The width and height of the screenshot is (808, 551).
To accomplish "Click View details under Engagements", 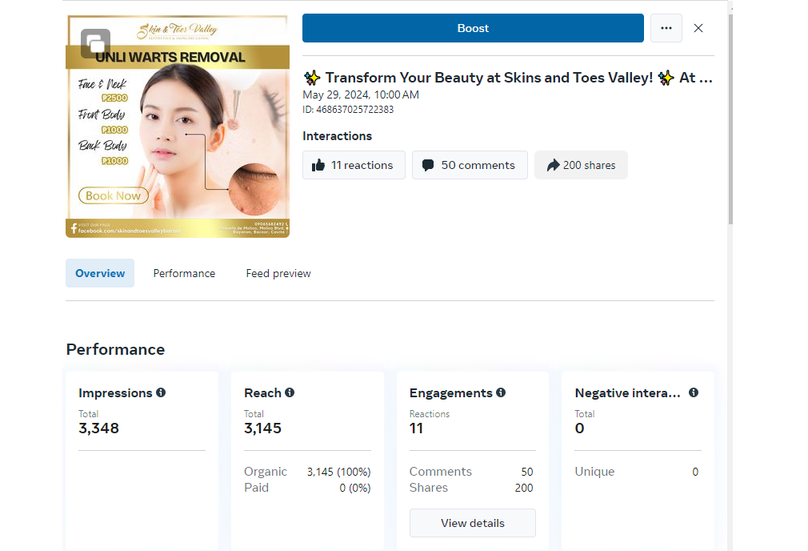I will [x=473, y=523].
